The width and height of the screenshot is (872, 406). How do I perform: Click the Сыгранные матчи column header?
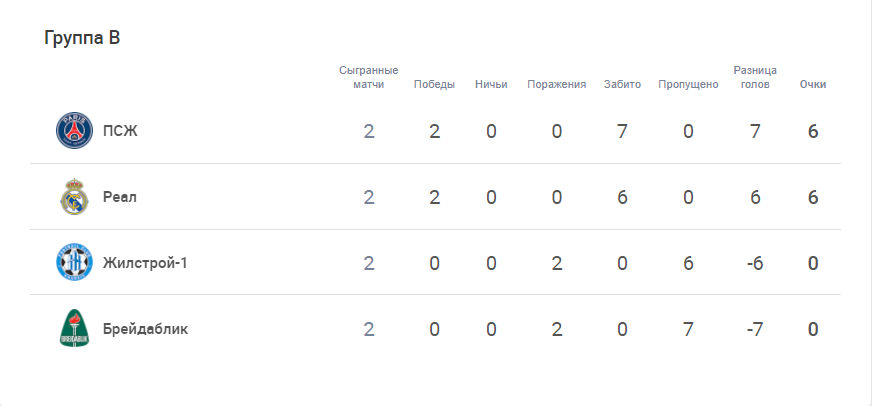369,77
